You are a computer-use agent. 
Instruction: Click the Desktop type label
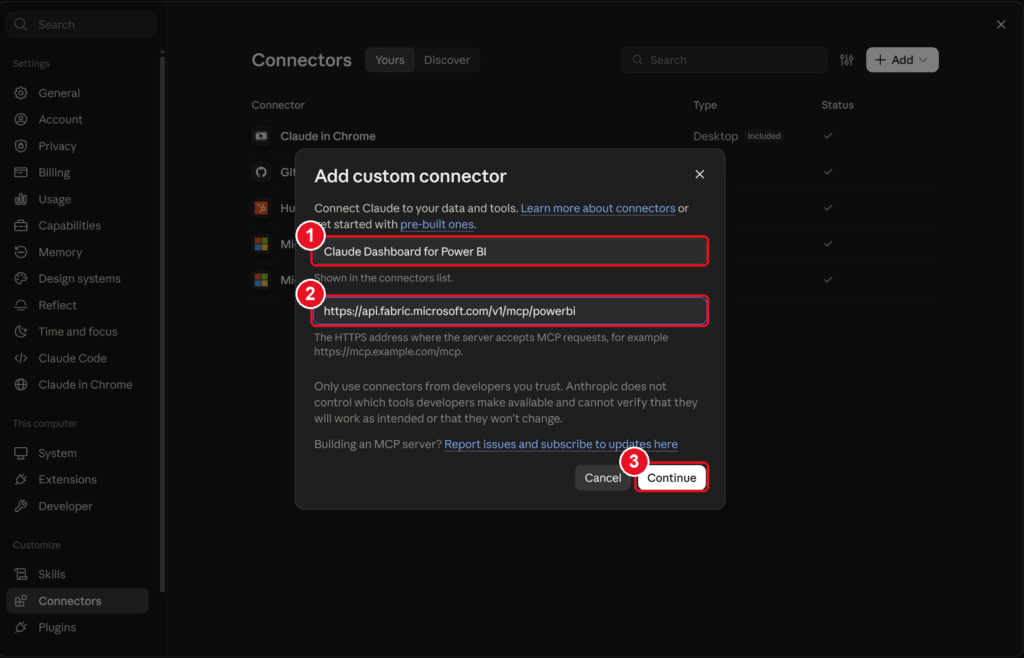[715, 136]
